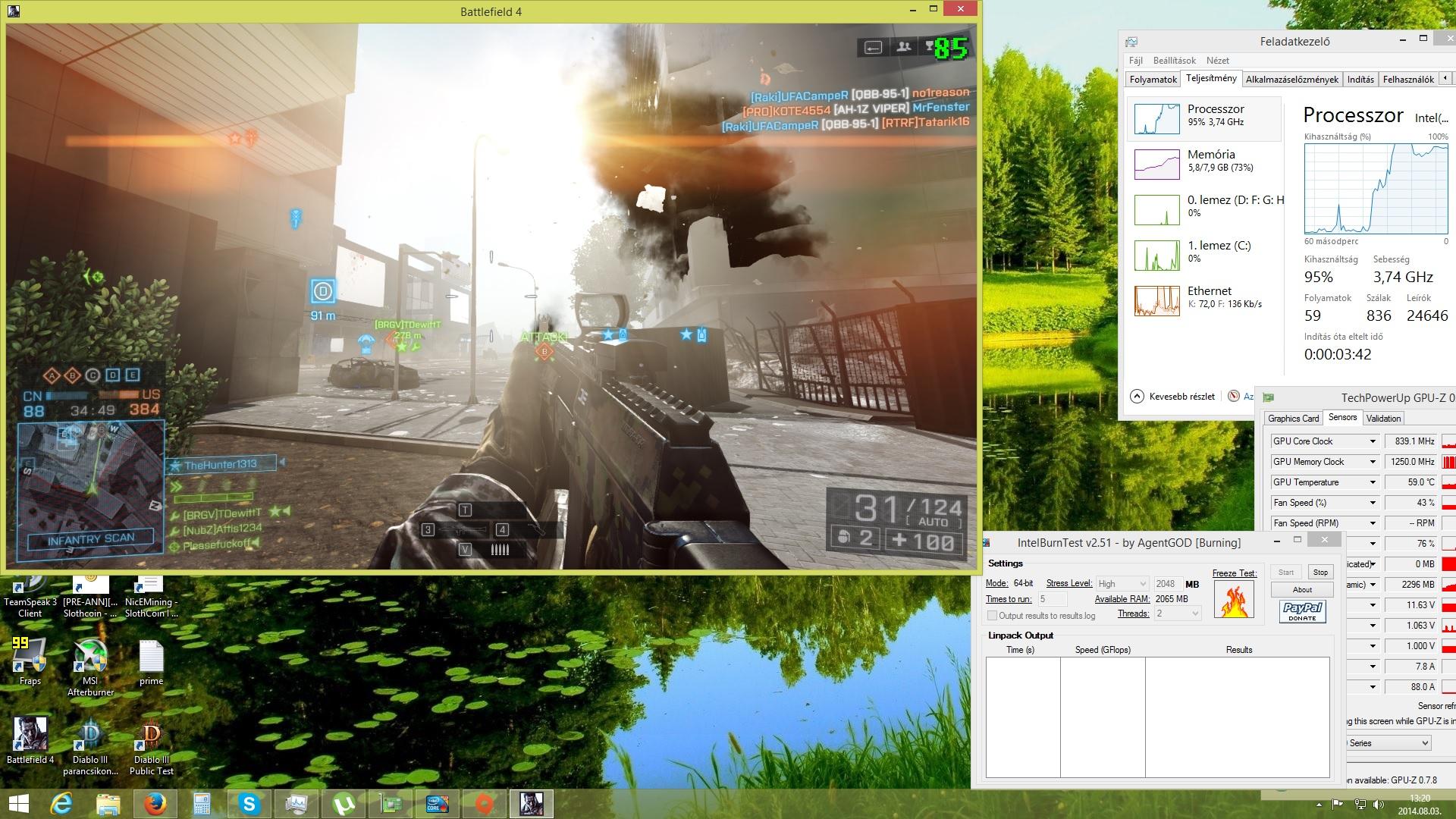1456x819 pixels.
Task: Switch to the Folyamatok tab
Action: click(1153, 79)
